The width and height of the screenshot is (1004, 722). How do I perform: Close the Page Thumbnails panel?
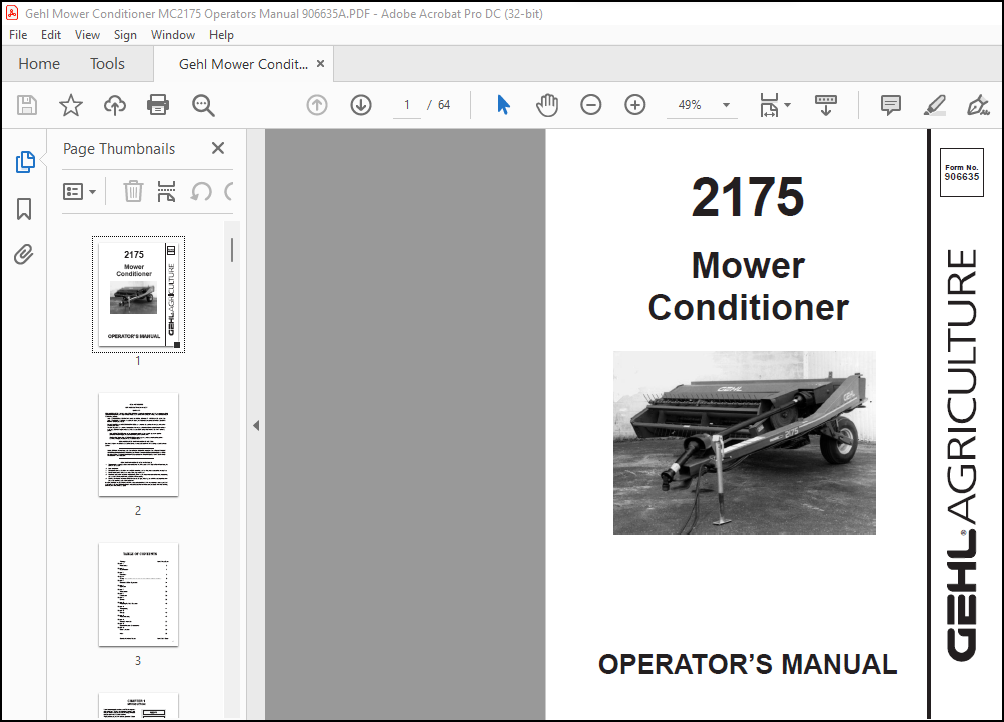pyautogui.click(x=218, y=148)
